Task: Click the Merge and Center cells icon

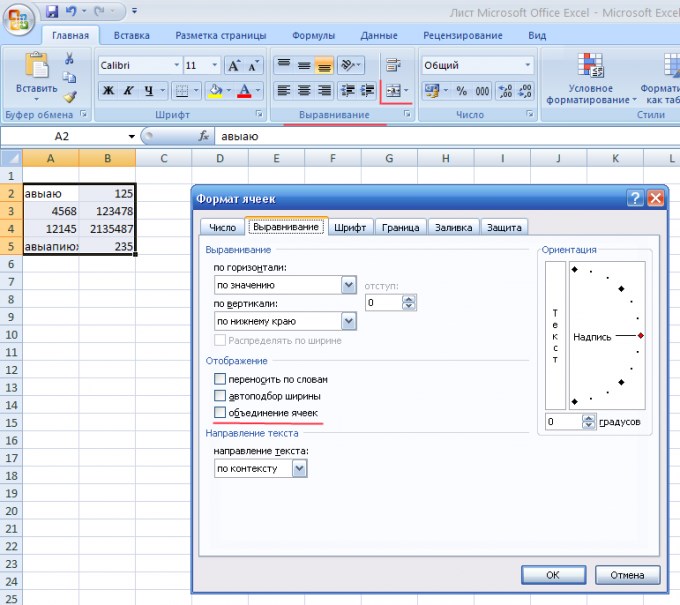Action: pos(393,91)
